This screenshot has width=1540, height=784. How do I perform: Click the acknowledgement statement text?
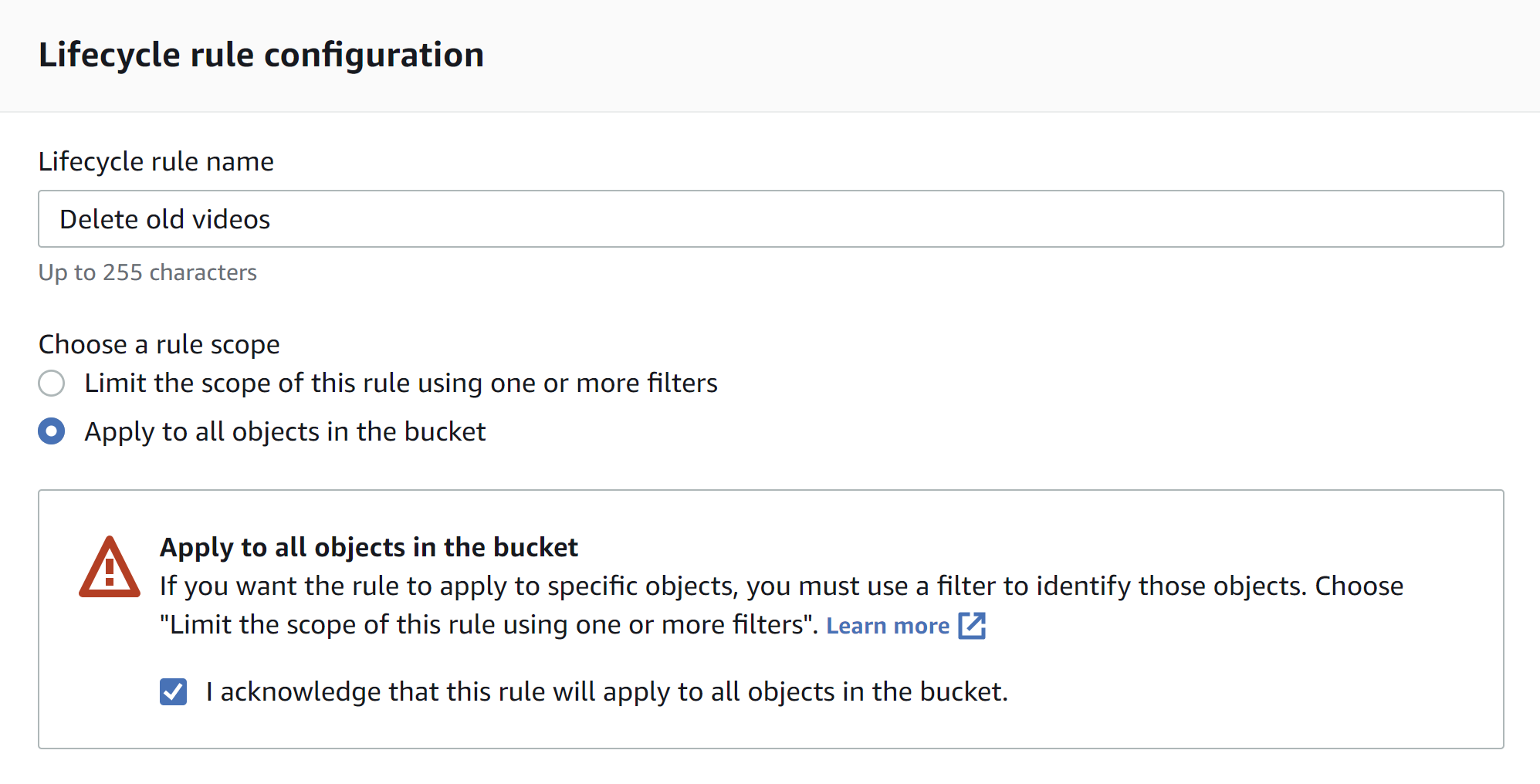click(607, 691)
